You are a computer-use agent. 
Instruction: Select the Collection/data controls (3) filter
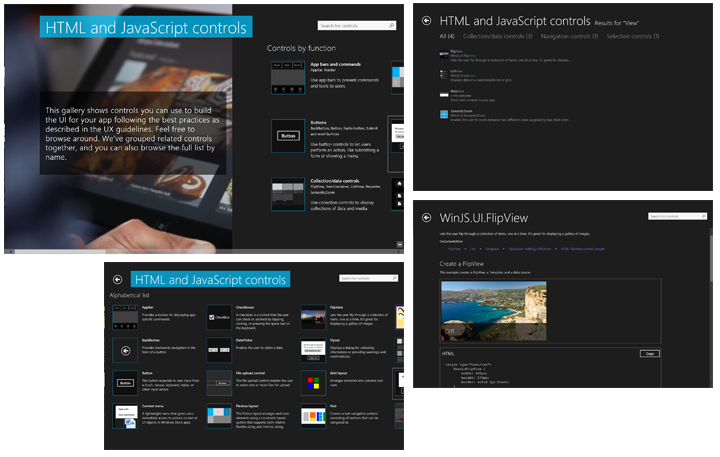tap(497, 36)
